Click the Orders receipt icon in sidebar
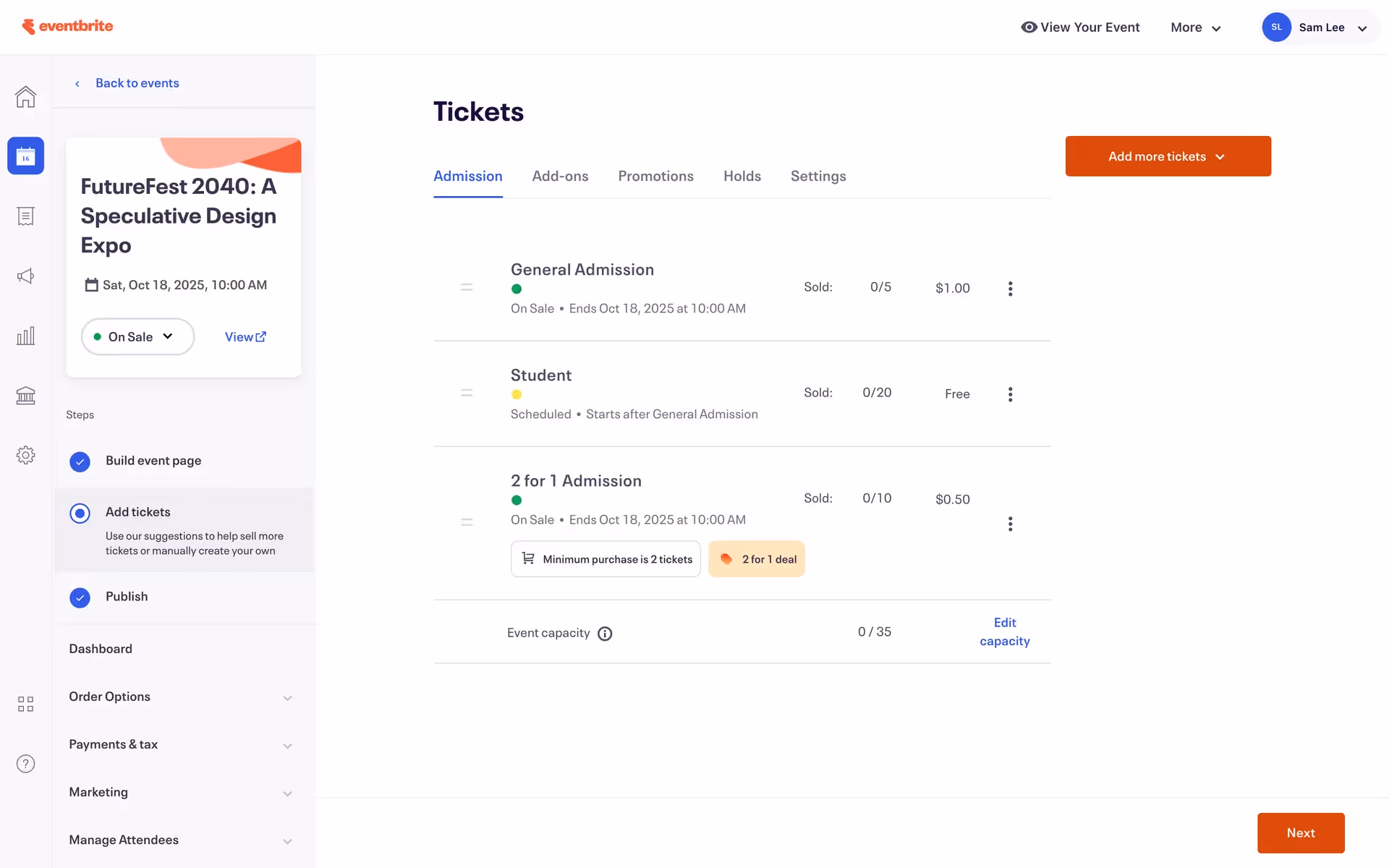Viewport: 1389px width, 868px height. 25,216
